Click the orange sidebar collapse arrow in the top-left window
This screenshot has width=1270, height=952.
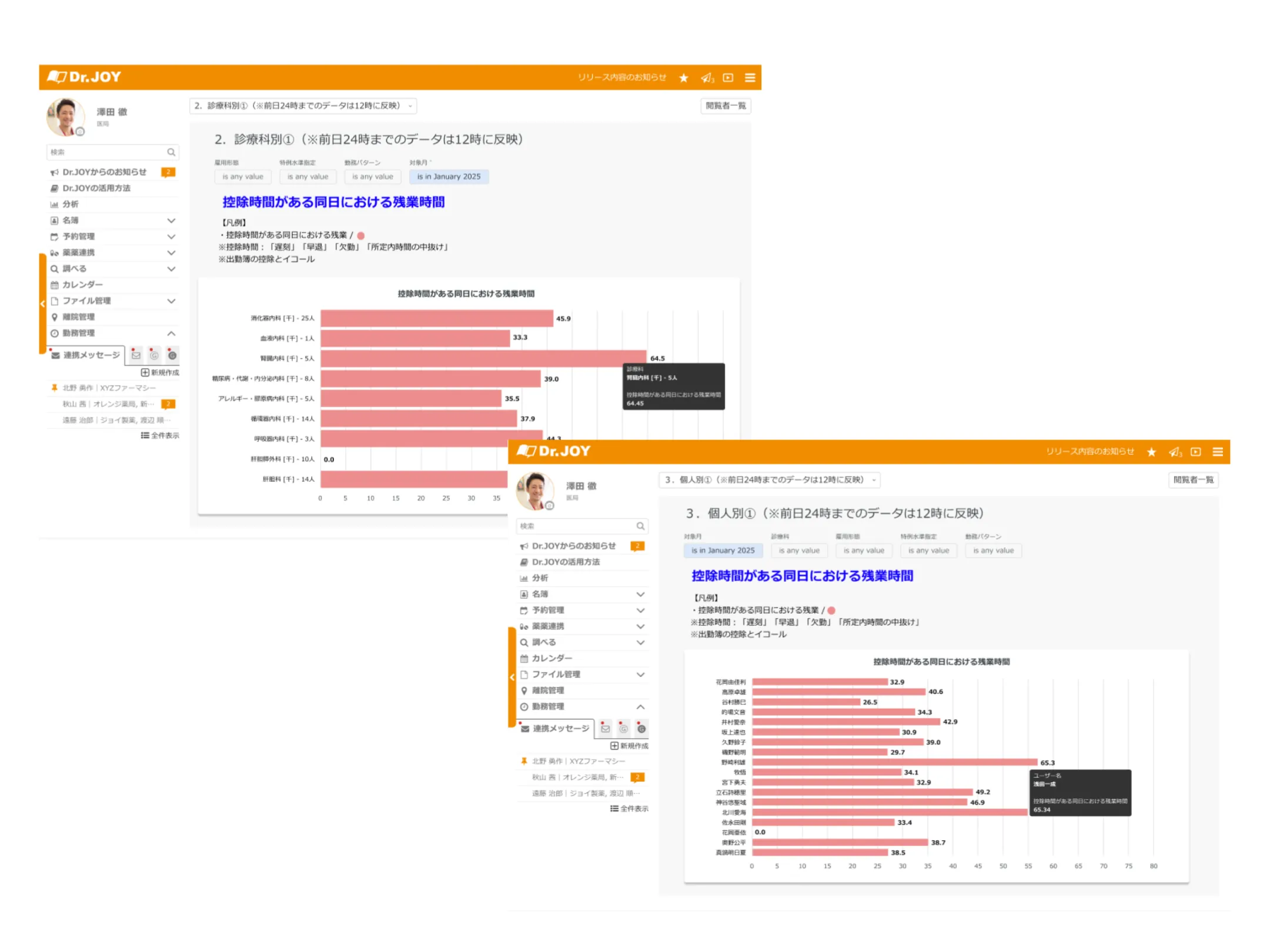pyautogui.click(x=42, y=303)
